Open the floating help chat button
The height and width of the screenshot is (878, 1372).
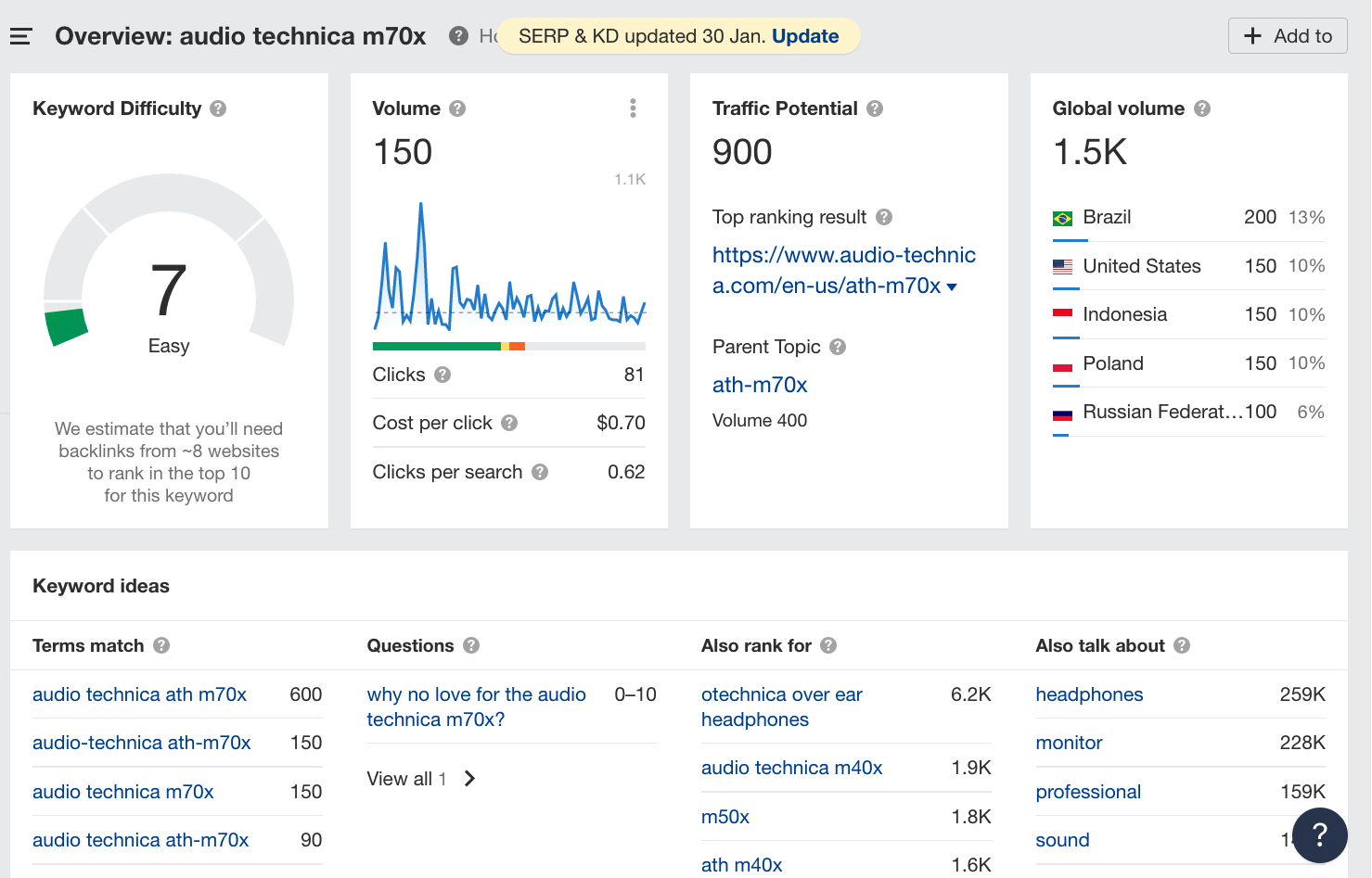(x=1319, y=834)
